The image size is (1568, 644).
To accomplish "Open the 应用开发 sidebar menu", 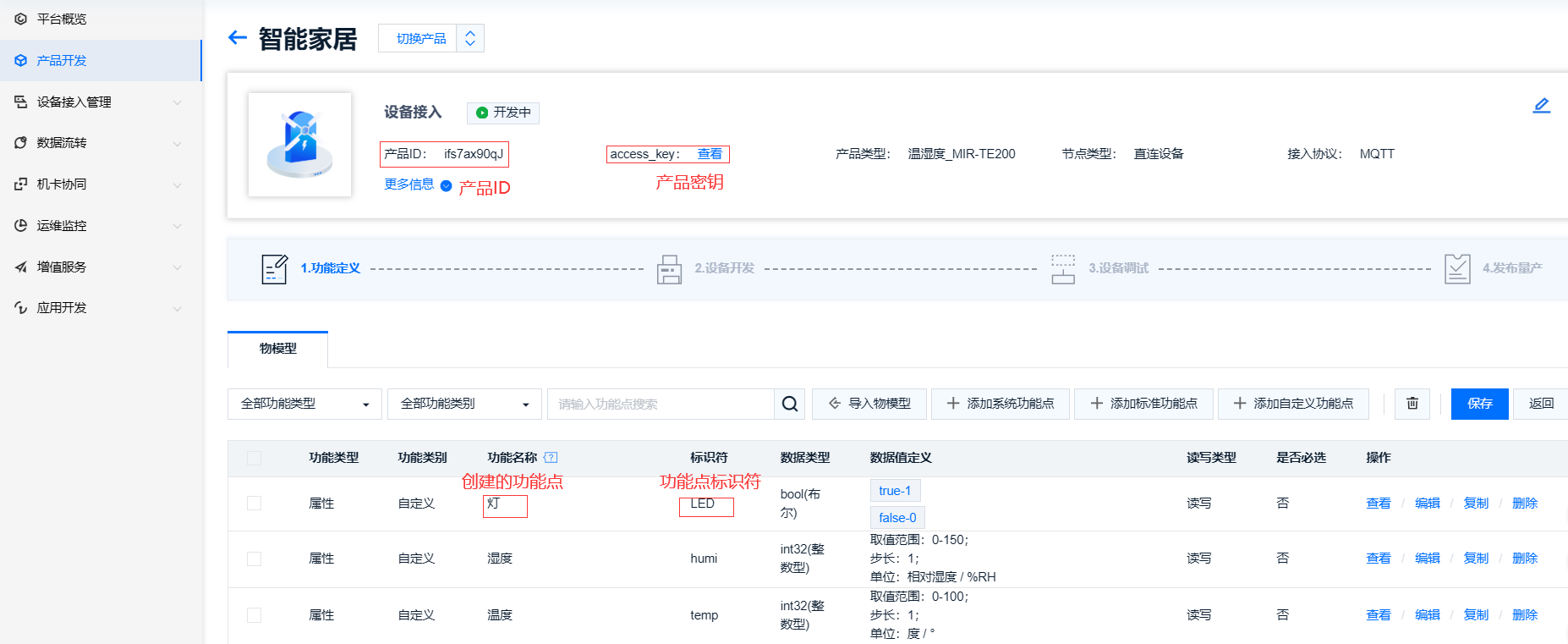I will tap(101, 308).
